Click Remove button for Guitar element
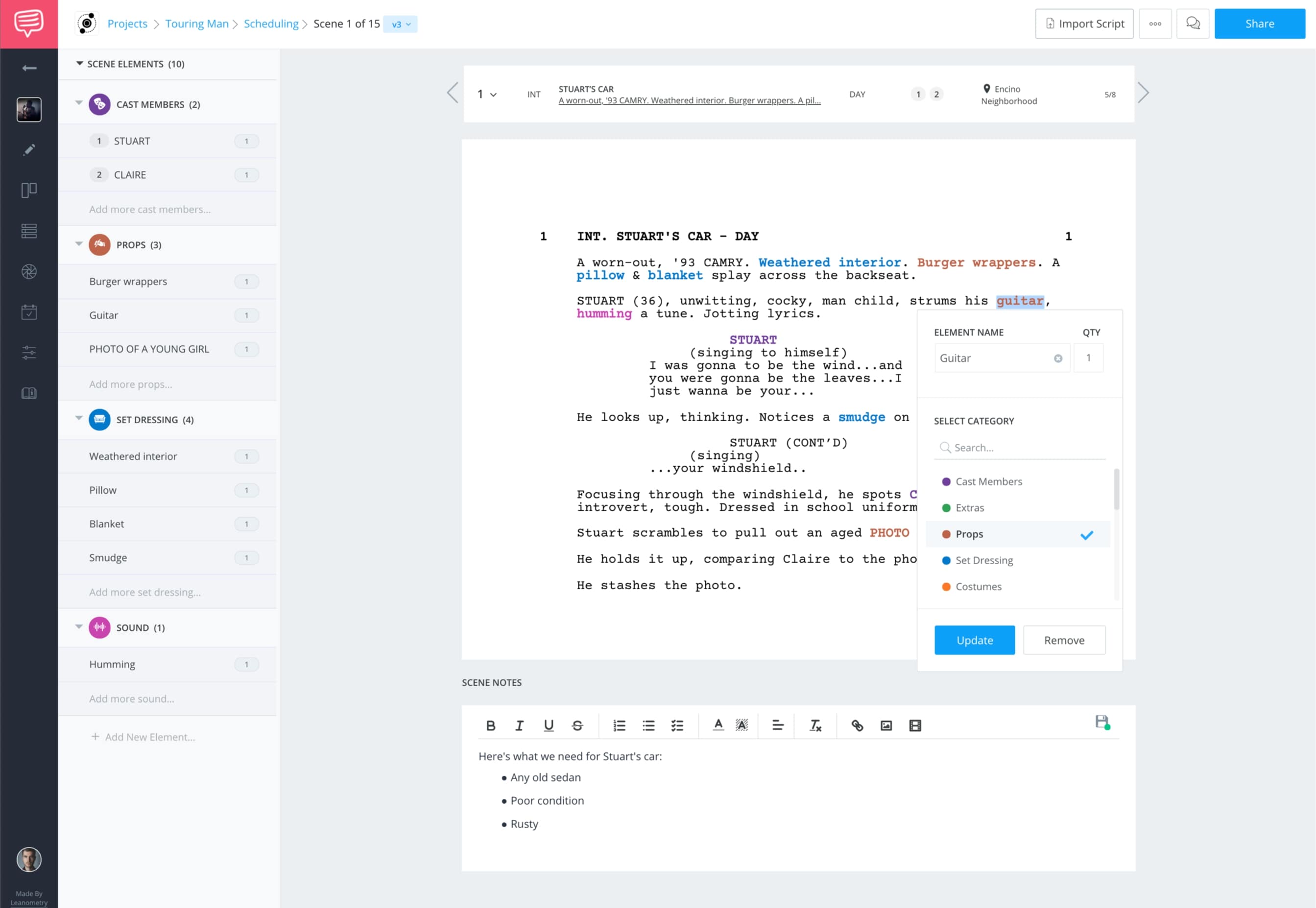 click(x=1064, y=640)
